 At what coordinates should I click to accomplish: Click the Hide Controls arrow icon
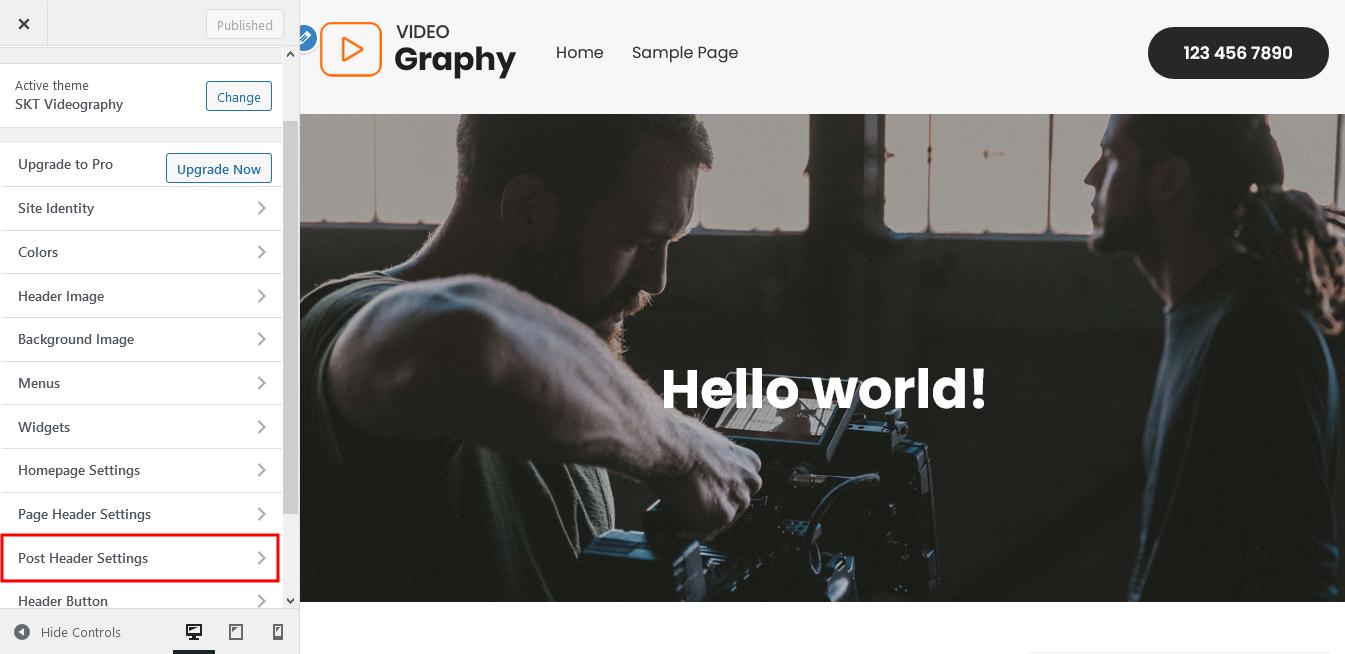pyautogui.click(x=22, y=632)
